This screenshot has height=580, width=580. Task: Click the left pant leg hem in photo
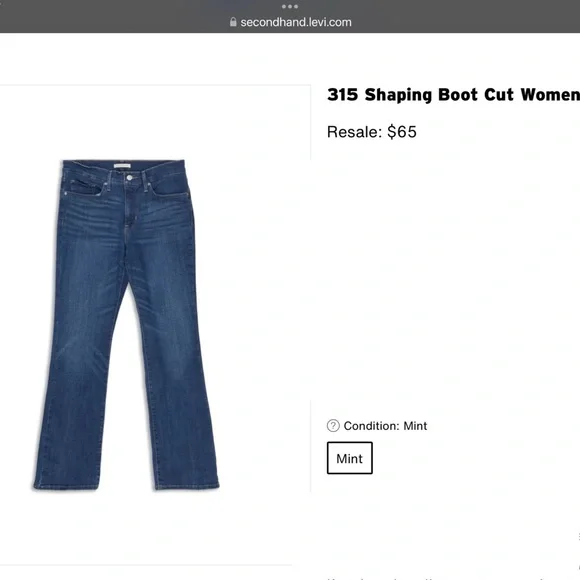[67, 485]
